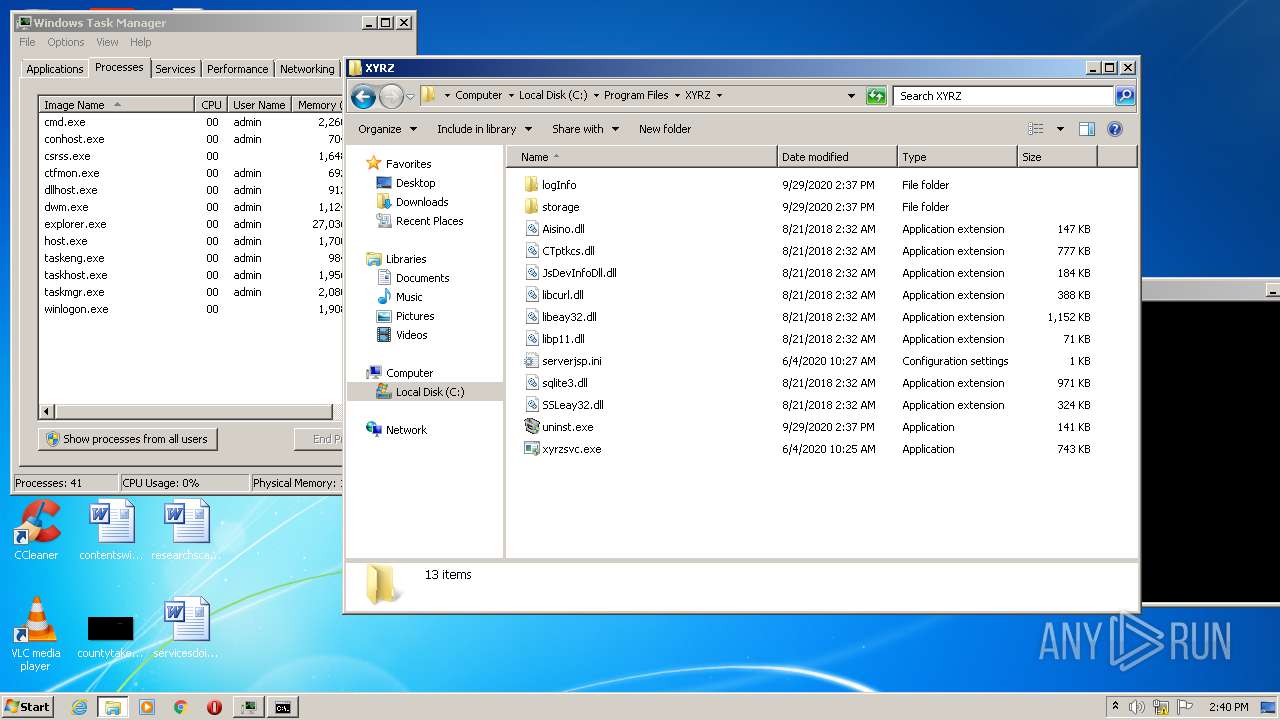Viewport: 1280px width, 720px height.
Task: Select Network in navigation pane
Action: [406, 430]
